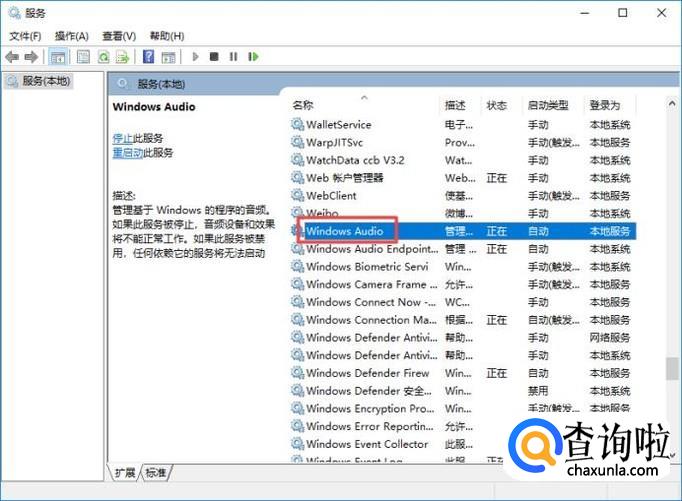Click gear icon beside Windows Error Reportin
This screenshot has height=501, width=682.
pyautogui.click(x=298, y=426)
